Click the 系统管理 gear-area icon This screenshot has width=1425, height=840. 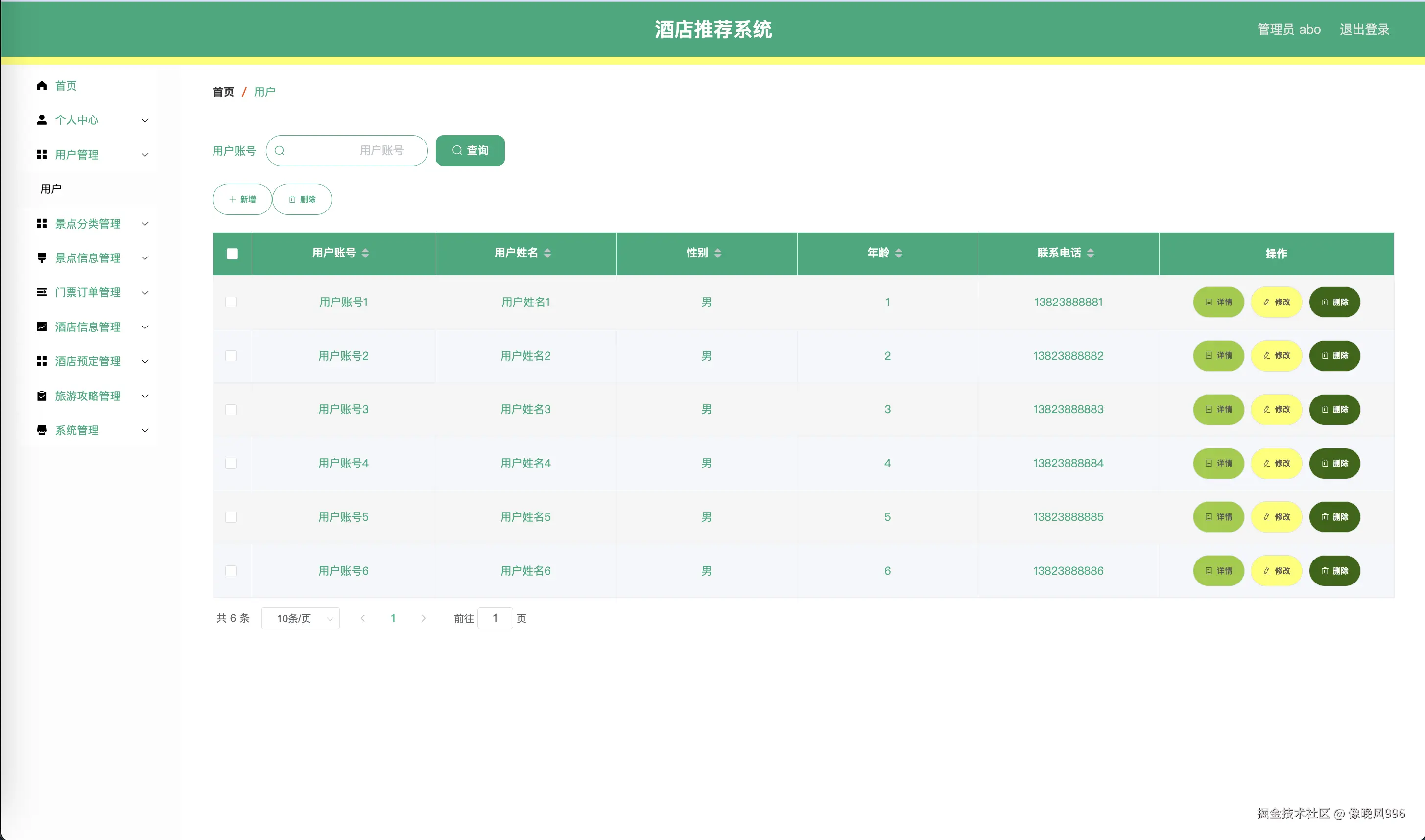[x=41, y=430]
